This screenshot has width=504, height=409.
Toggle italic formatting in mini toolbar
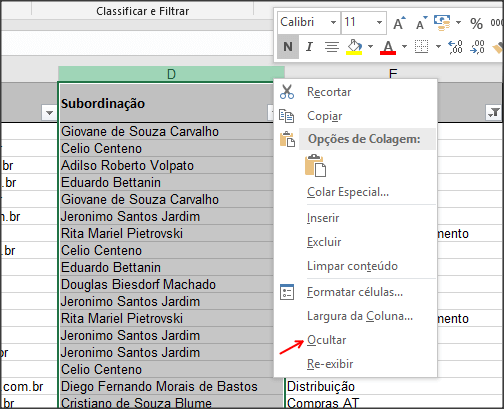309,47
